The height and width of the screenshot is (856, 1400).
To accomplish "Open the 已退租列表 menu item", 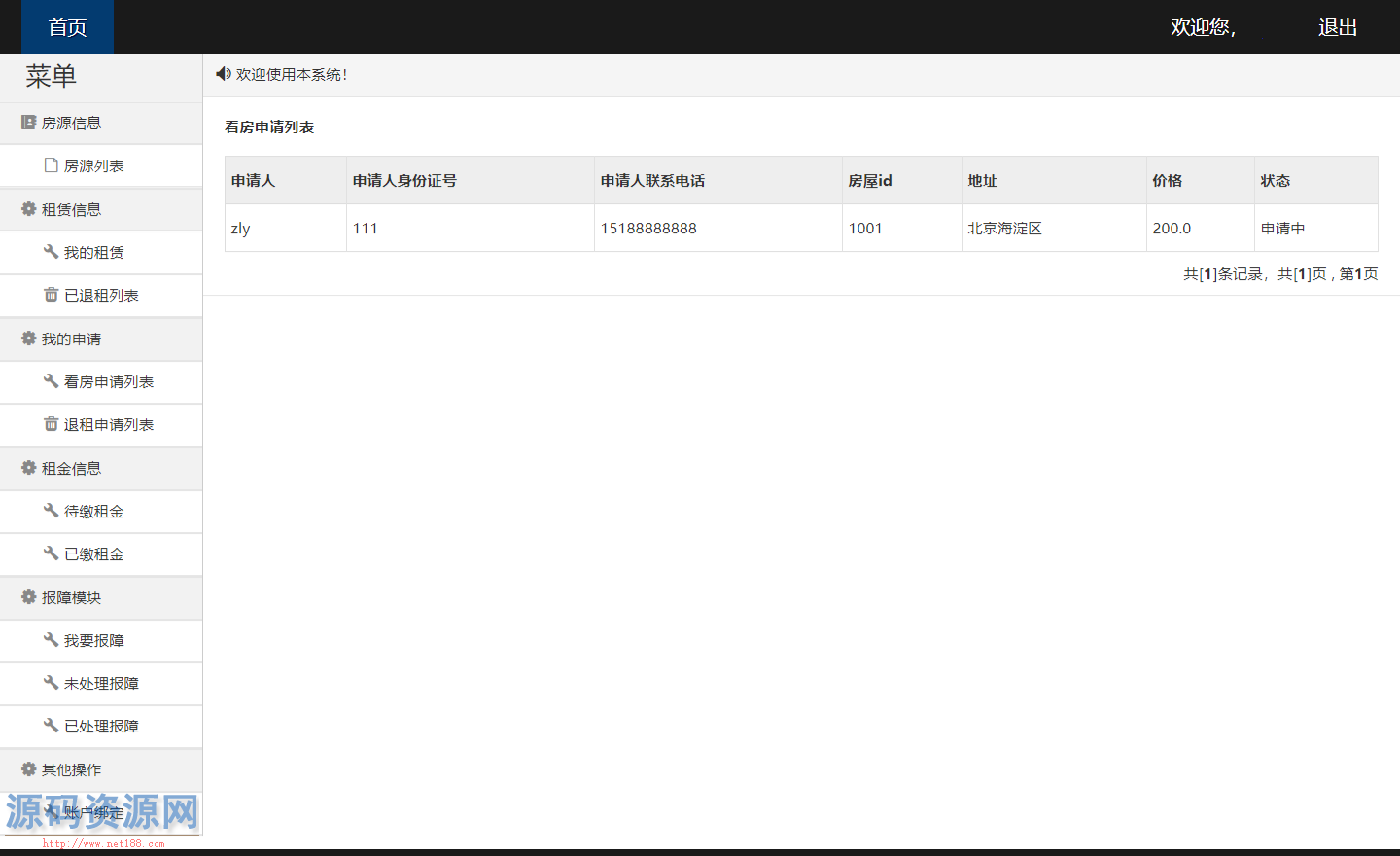I will [x=101, y=296].
